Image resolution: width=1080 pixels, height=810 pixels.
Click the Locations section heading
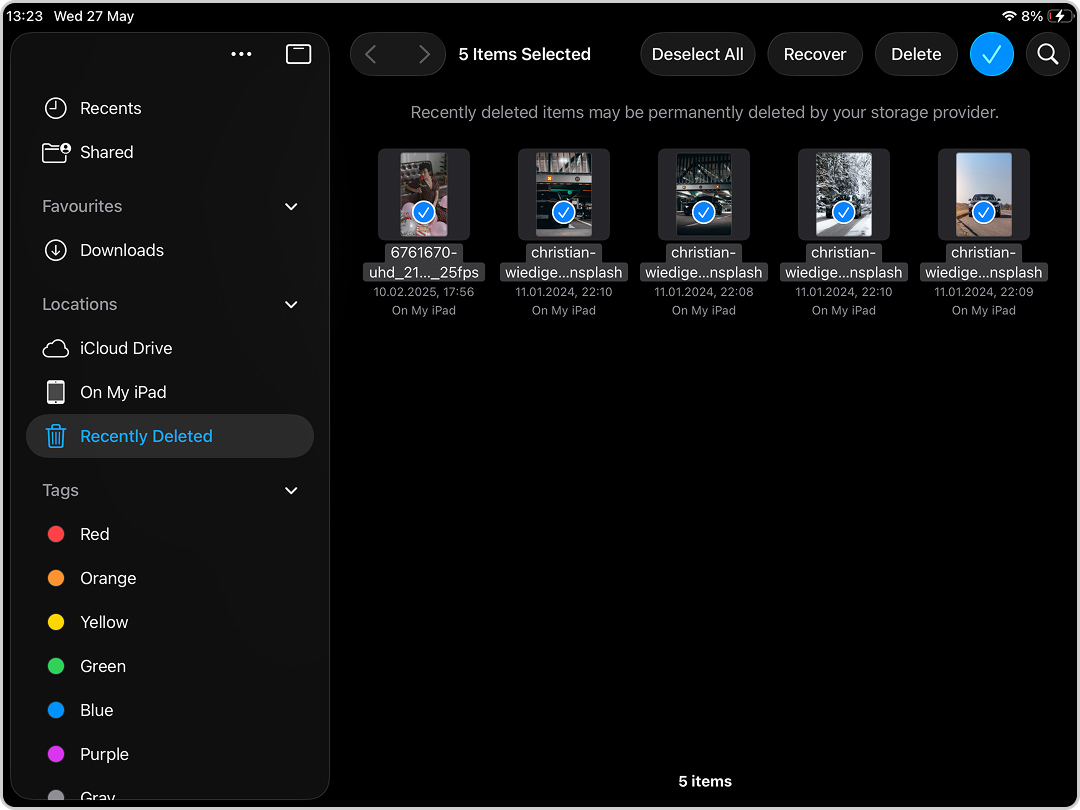coord(79,304)
